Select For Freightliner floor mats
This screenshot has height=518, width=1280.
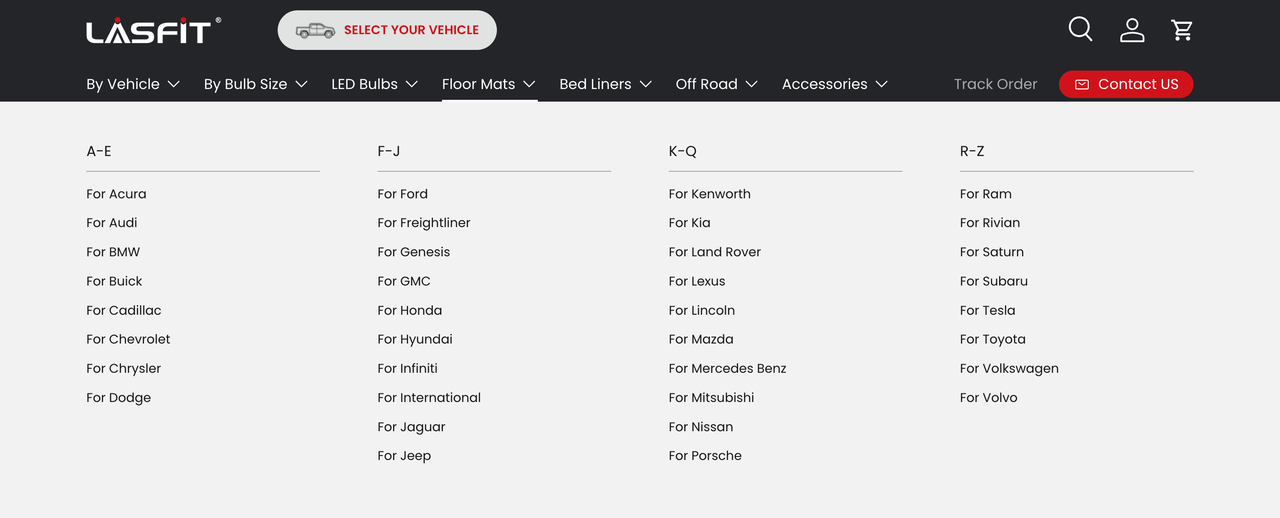click(424, 223)
